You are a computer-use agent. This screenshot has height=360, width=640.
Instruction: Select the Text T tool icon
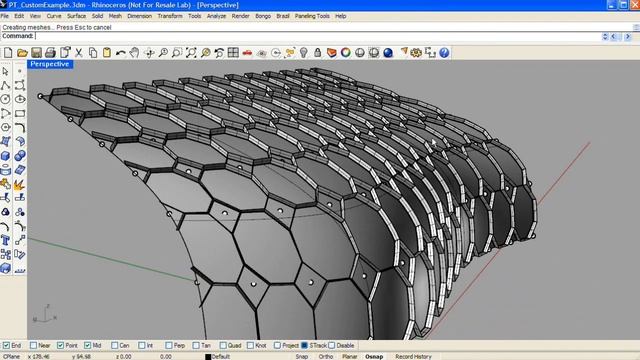pyautogui.click(x=5, y=240)
